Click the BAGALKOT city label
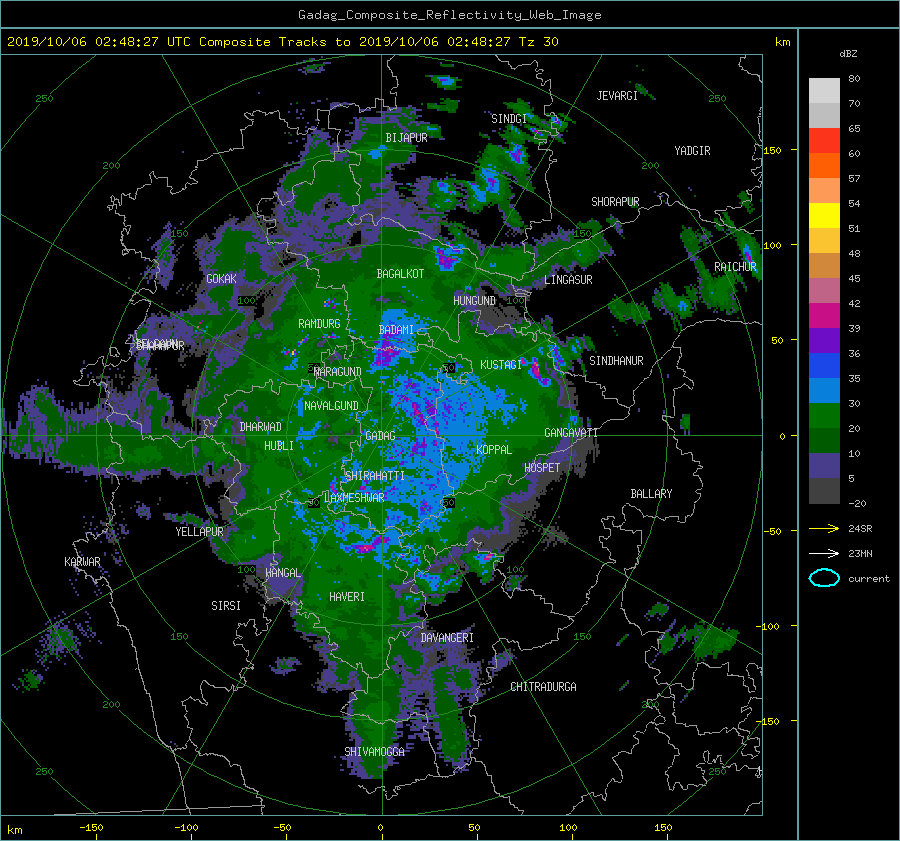900x841 pixels. pyautogui.click(x=400, y=274)
